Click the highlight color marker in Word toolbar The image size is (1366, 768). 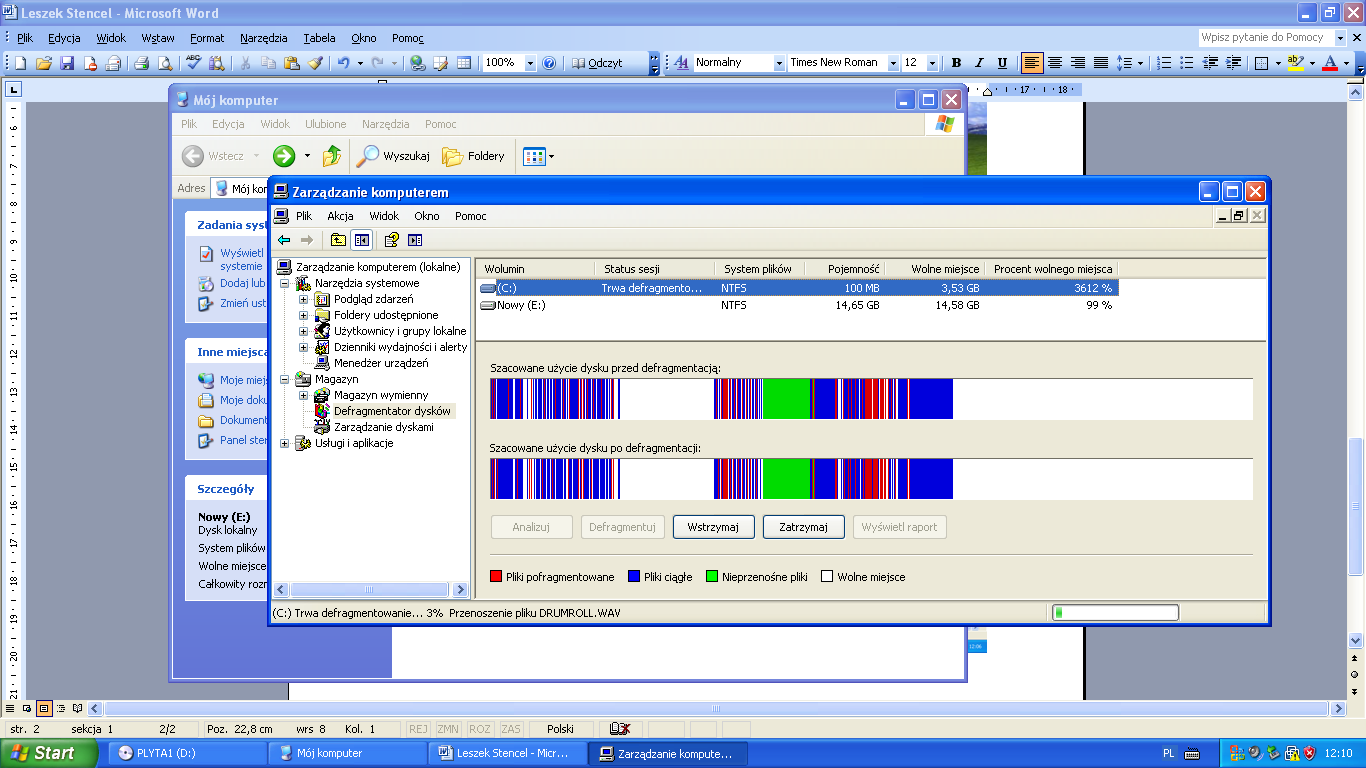coord(1294,63)
